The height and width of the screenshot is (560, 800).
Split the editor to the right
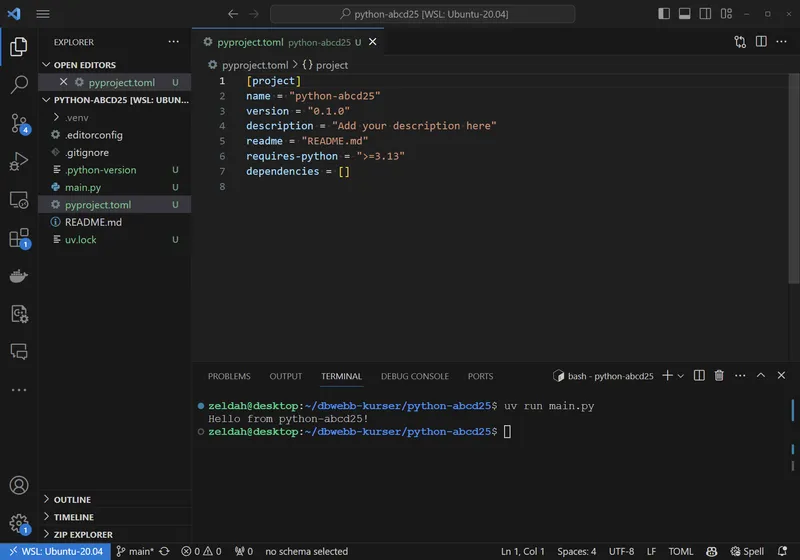[761, 41]
